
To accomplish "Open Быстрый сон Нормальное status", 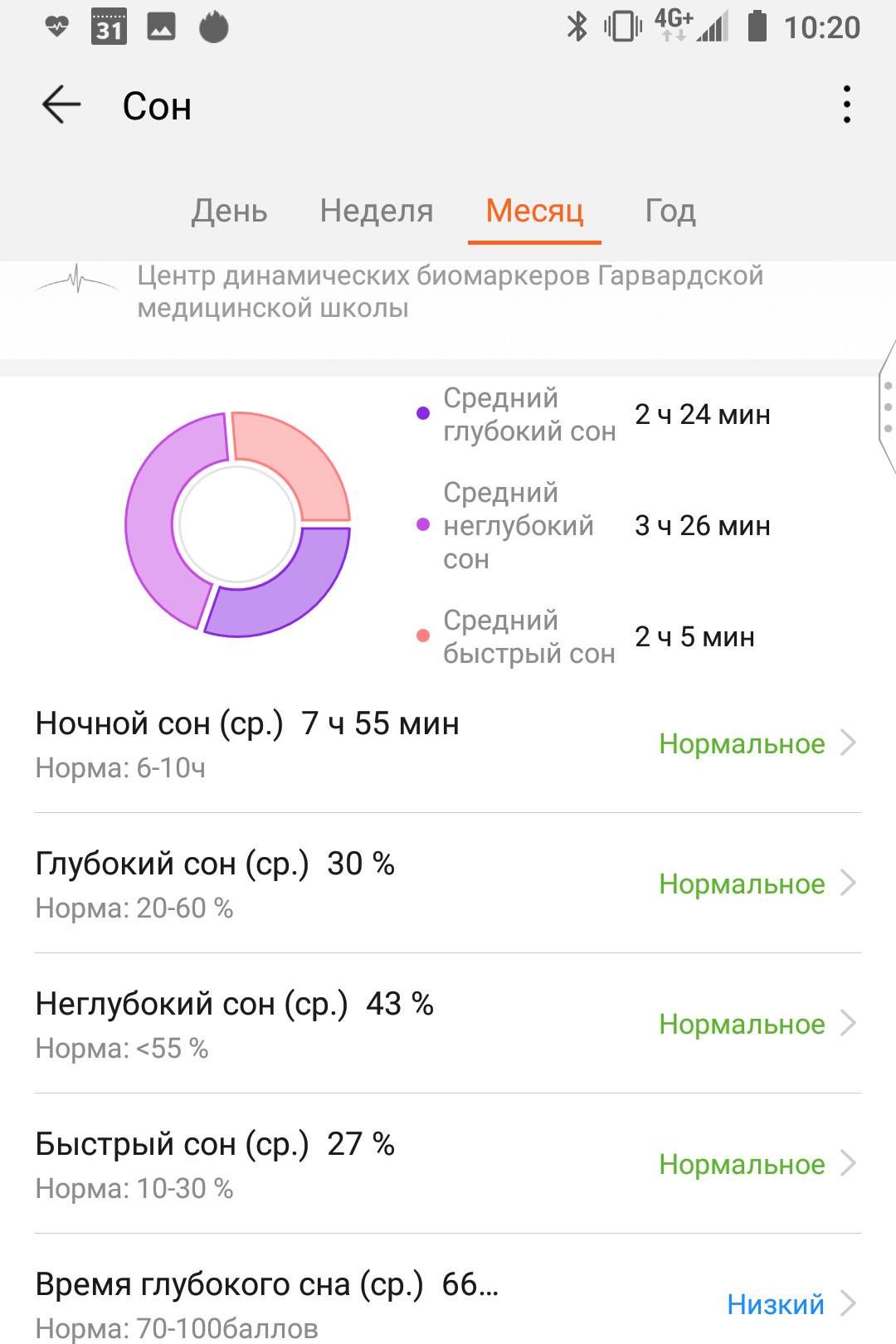I will click(742, 1164).
